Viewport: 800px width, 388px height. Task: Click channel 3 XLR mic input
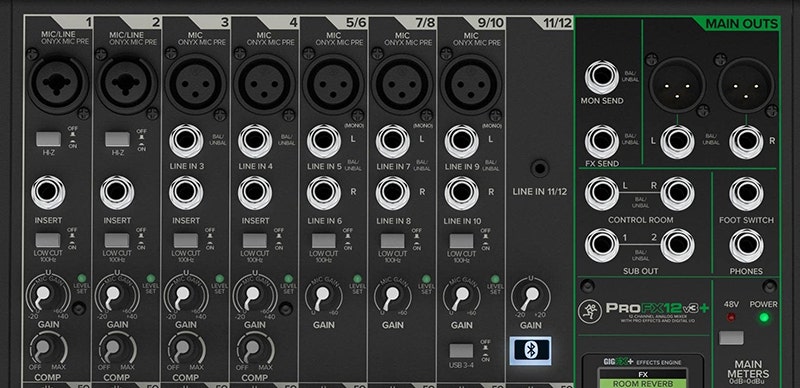click(195, 84)
